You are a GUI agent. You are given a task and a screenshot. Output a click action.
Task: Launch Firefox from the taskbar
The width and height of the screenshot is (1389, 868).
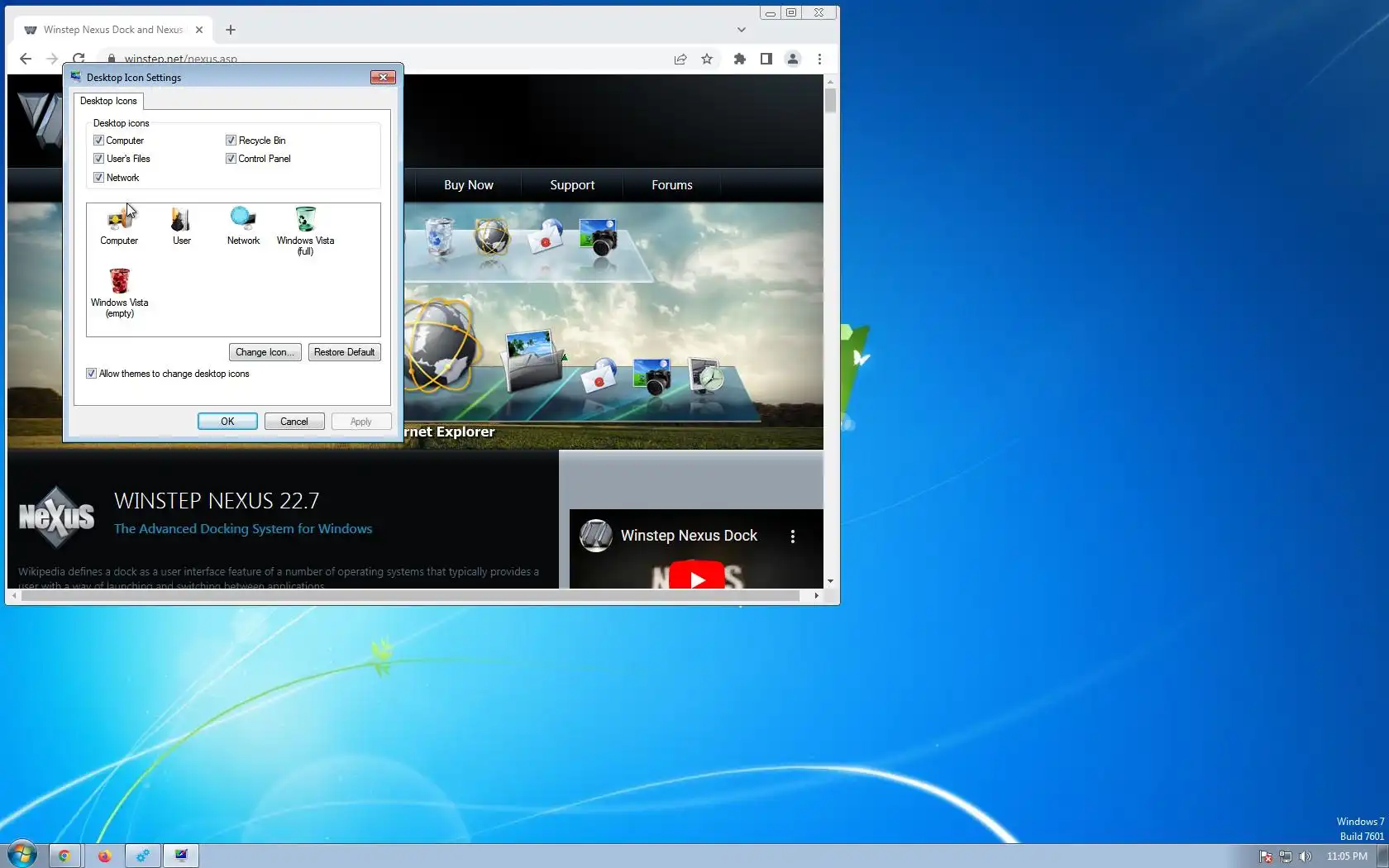coord(104,856)
